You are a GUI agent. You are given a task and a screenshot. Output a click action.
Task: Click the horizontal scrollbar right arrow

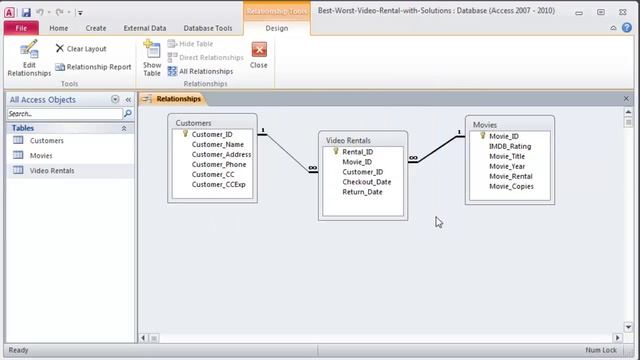pos(617,338)
